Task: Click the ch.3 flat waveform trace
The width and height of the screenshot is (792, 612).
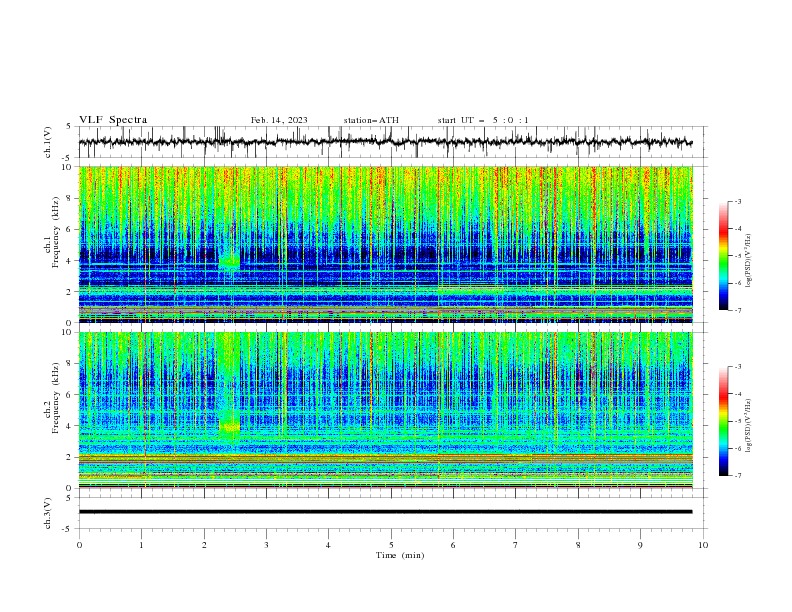Action: [385, 512]
